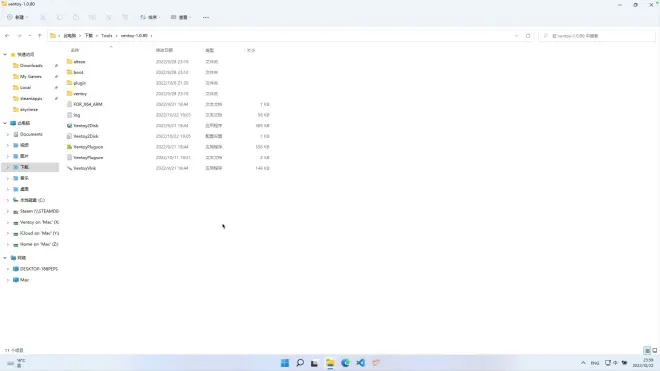Click the Share toolbar icon
The width and height of the screenshot is (660, 371).
pos(109,17)
